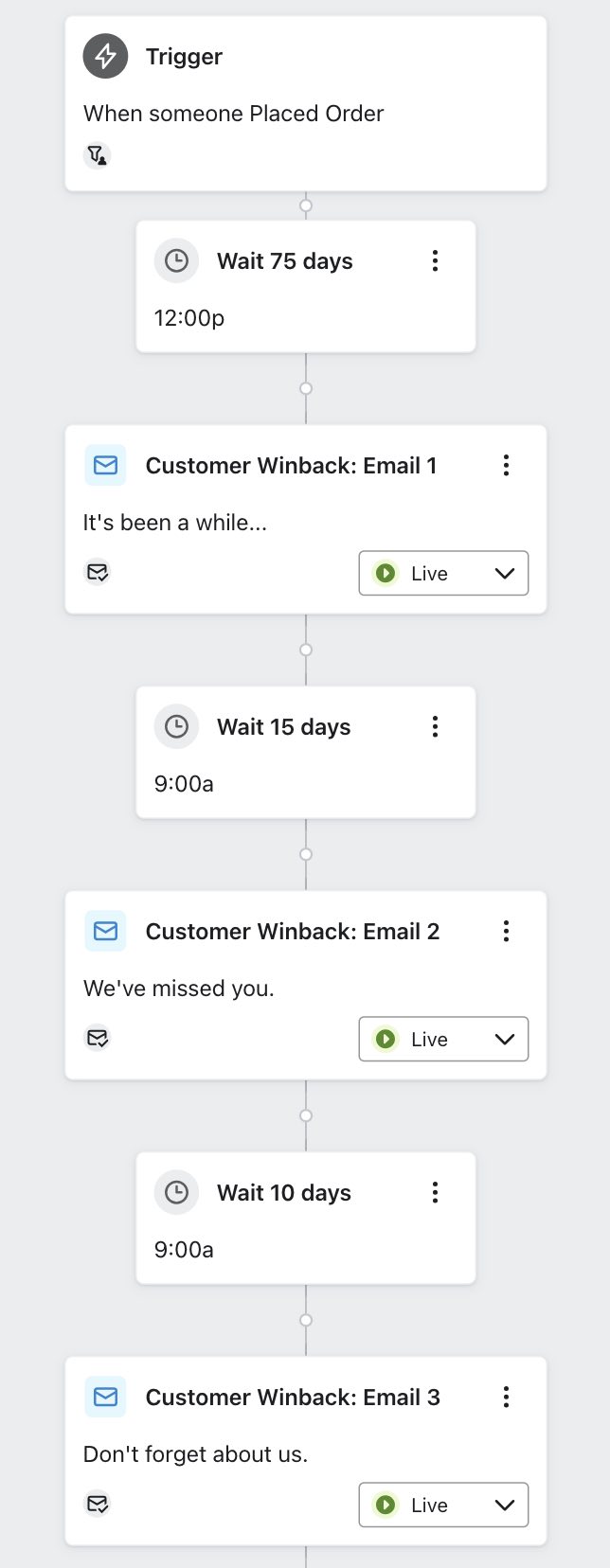Click the Wait 15 days card title

pos(282,726)
